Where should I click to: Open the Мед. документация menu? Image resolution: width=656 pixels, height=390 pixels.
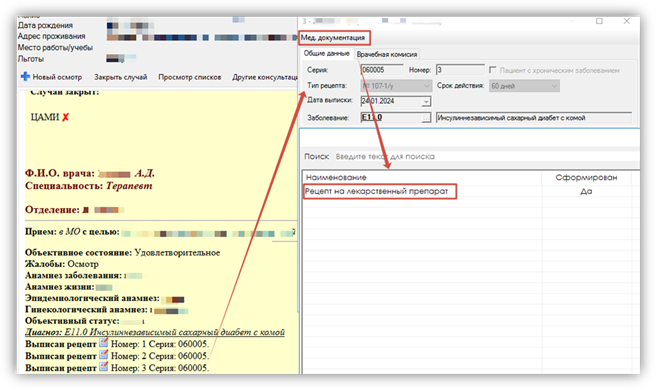[333, 38]
